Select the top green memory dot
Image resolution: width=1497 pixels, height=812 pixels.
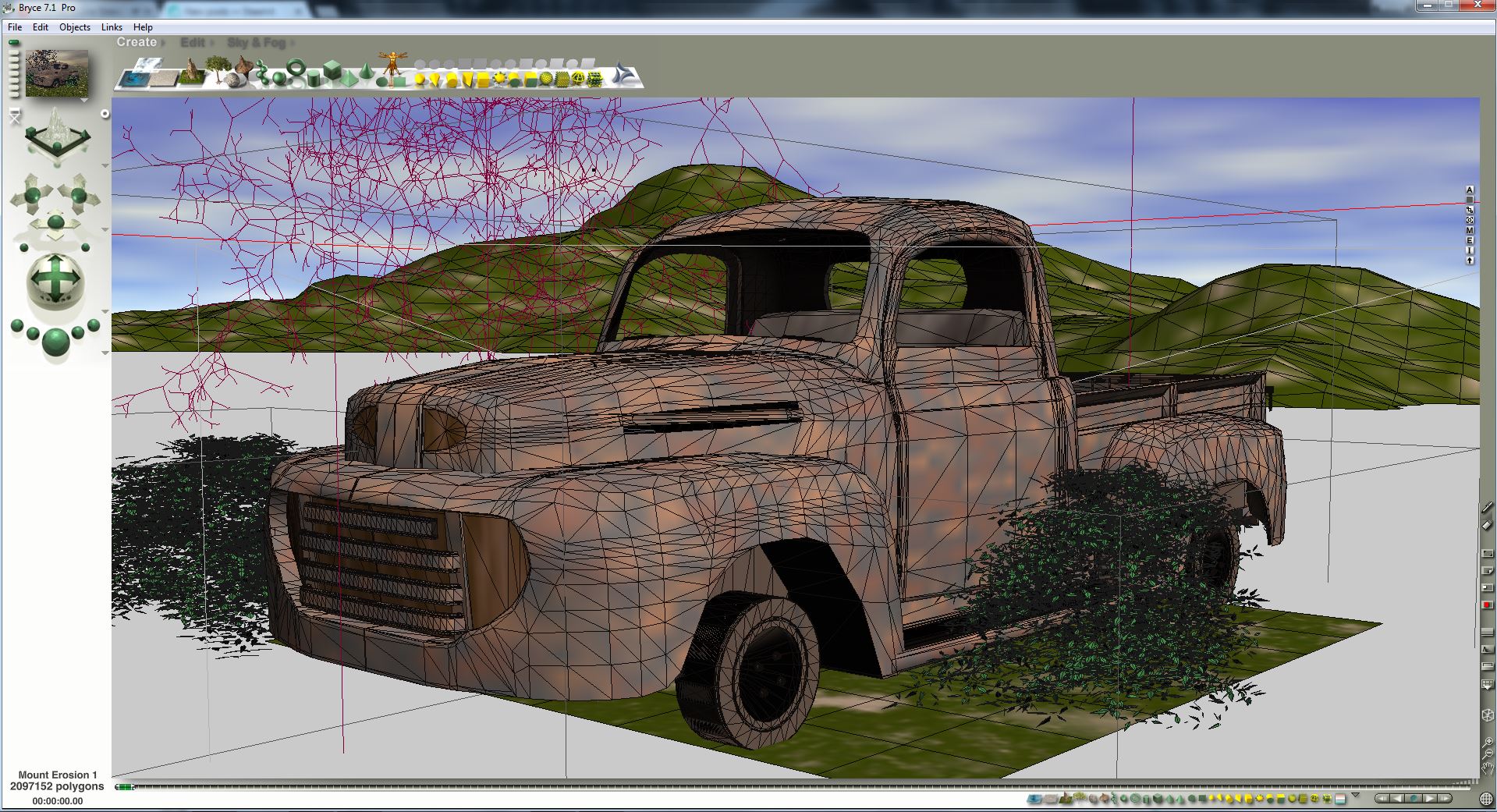tap(14, 42)
